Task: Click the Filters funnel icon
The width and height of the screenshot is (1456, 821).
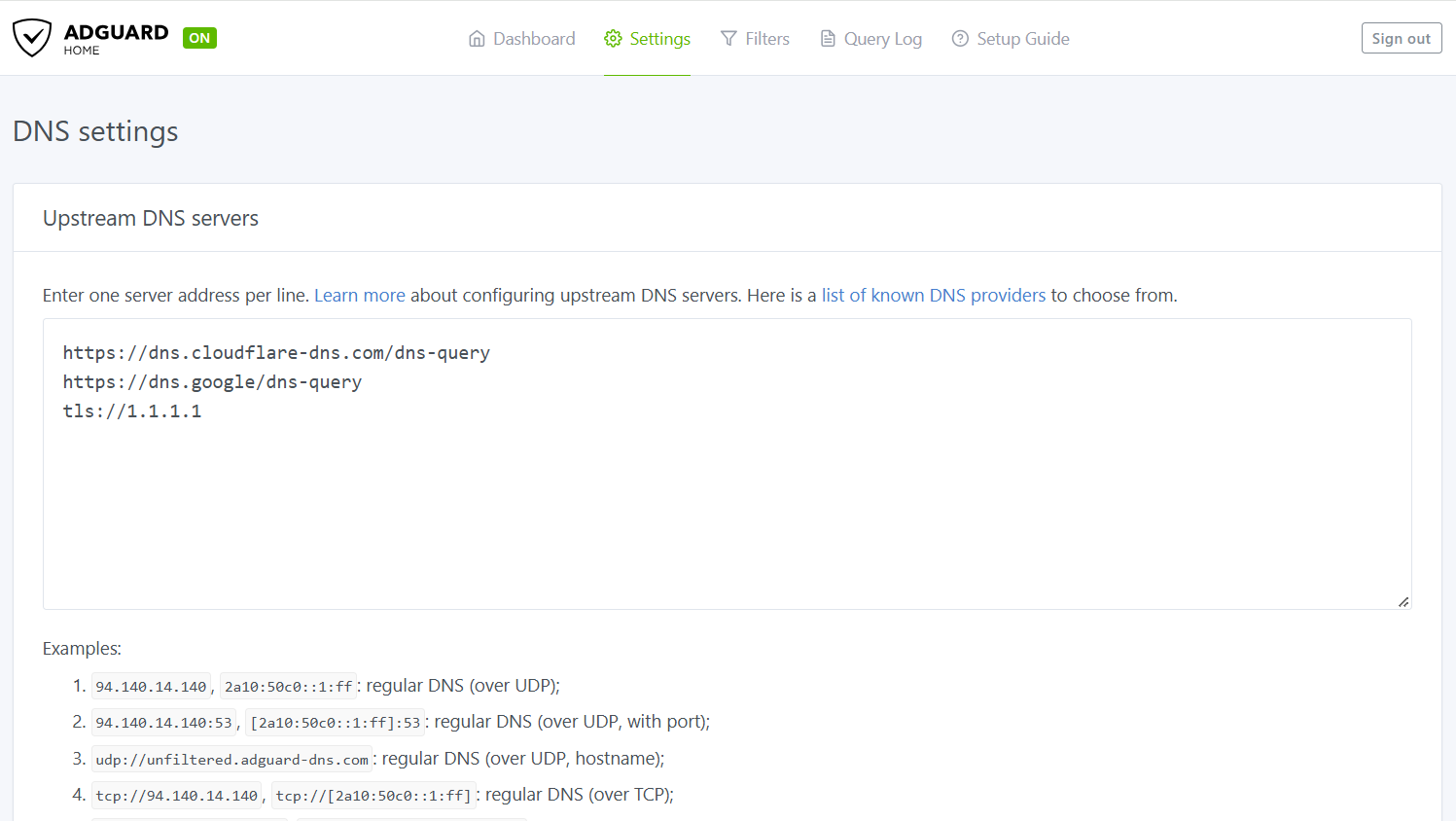Action: (728, 39)
